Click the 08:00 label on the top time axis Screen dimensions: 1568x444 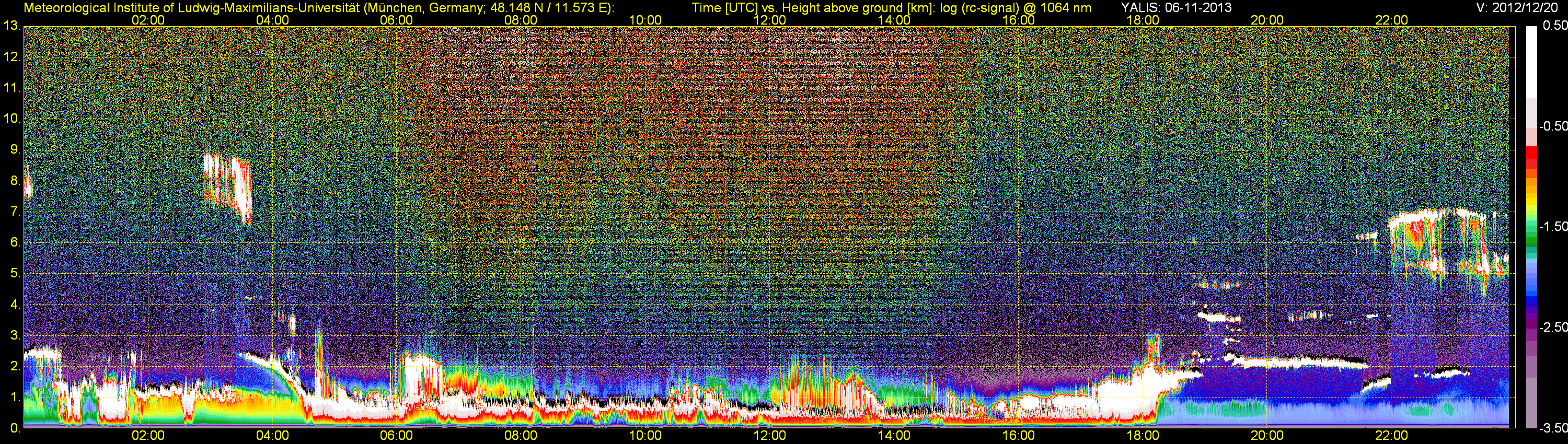click(521, 20)
